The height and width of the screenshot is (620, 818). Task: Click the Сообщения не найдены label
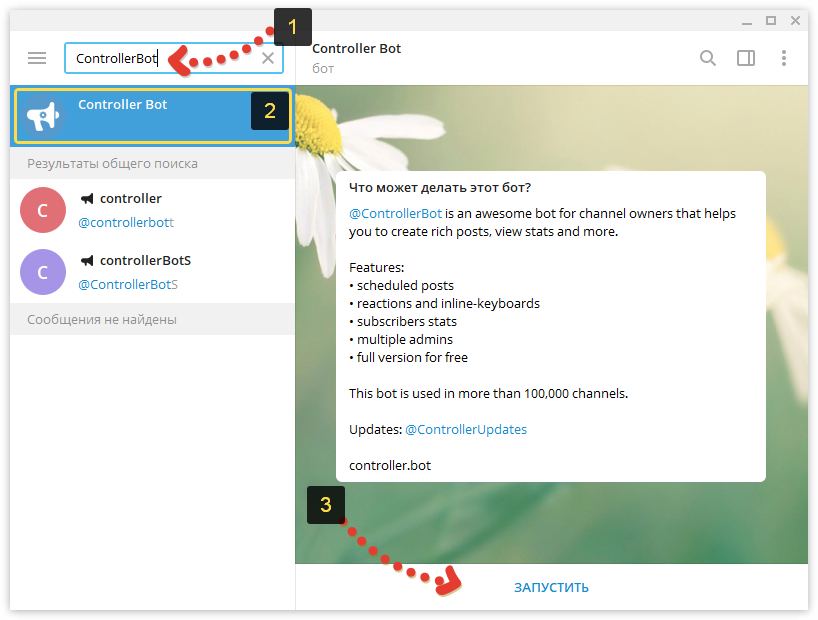(102, 319)
